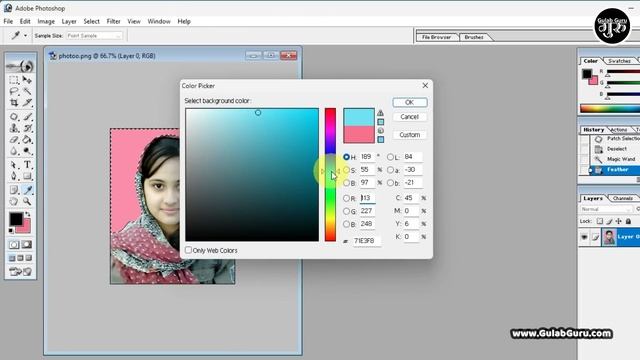Click the Deselect history state

click(x=616, y=149)
